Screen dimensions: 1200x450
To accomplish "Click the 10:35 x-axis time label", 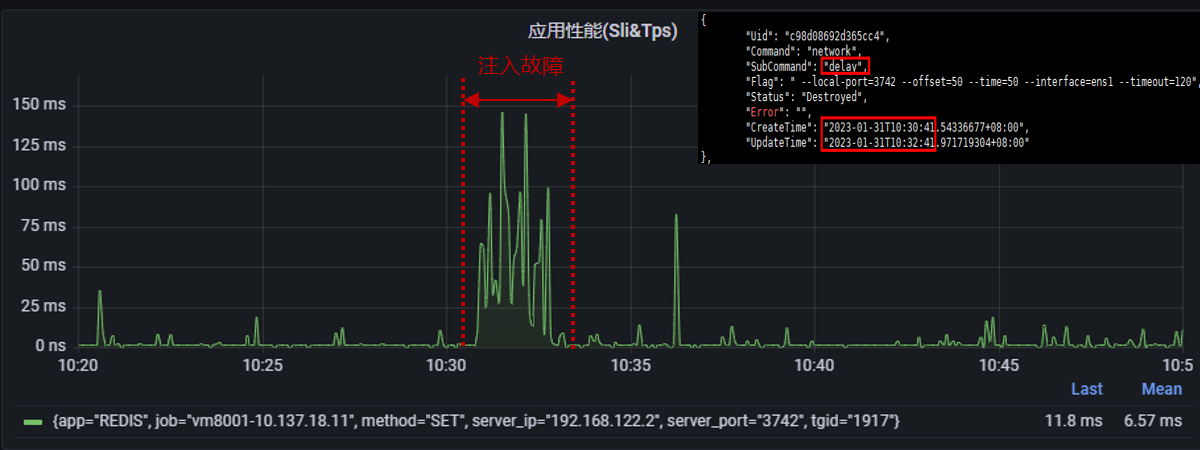I will [x=633, y=366].
